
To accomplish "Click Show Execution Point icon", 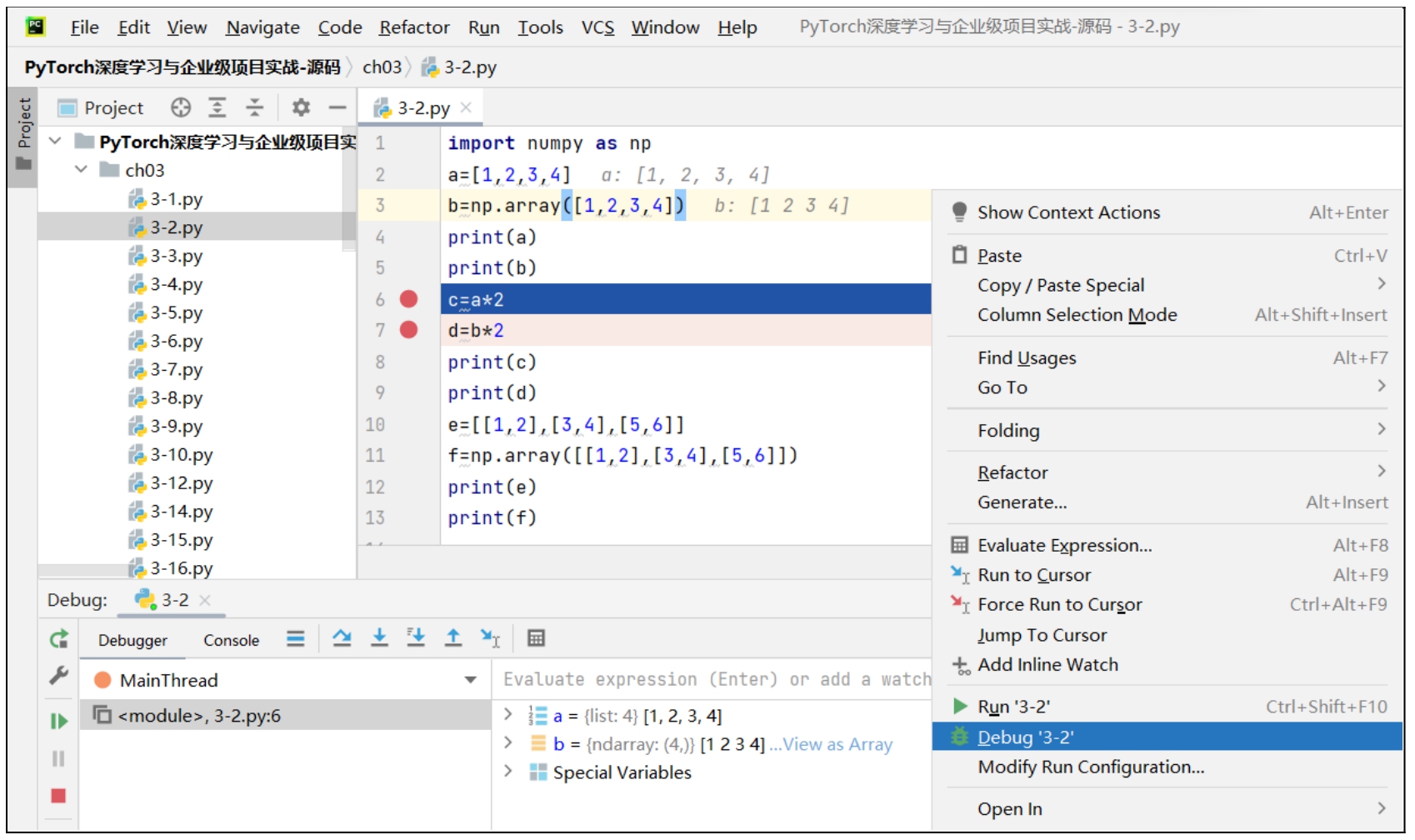I will [x=296, y=639].
